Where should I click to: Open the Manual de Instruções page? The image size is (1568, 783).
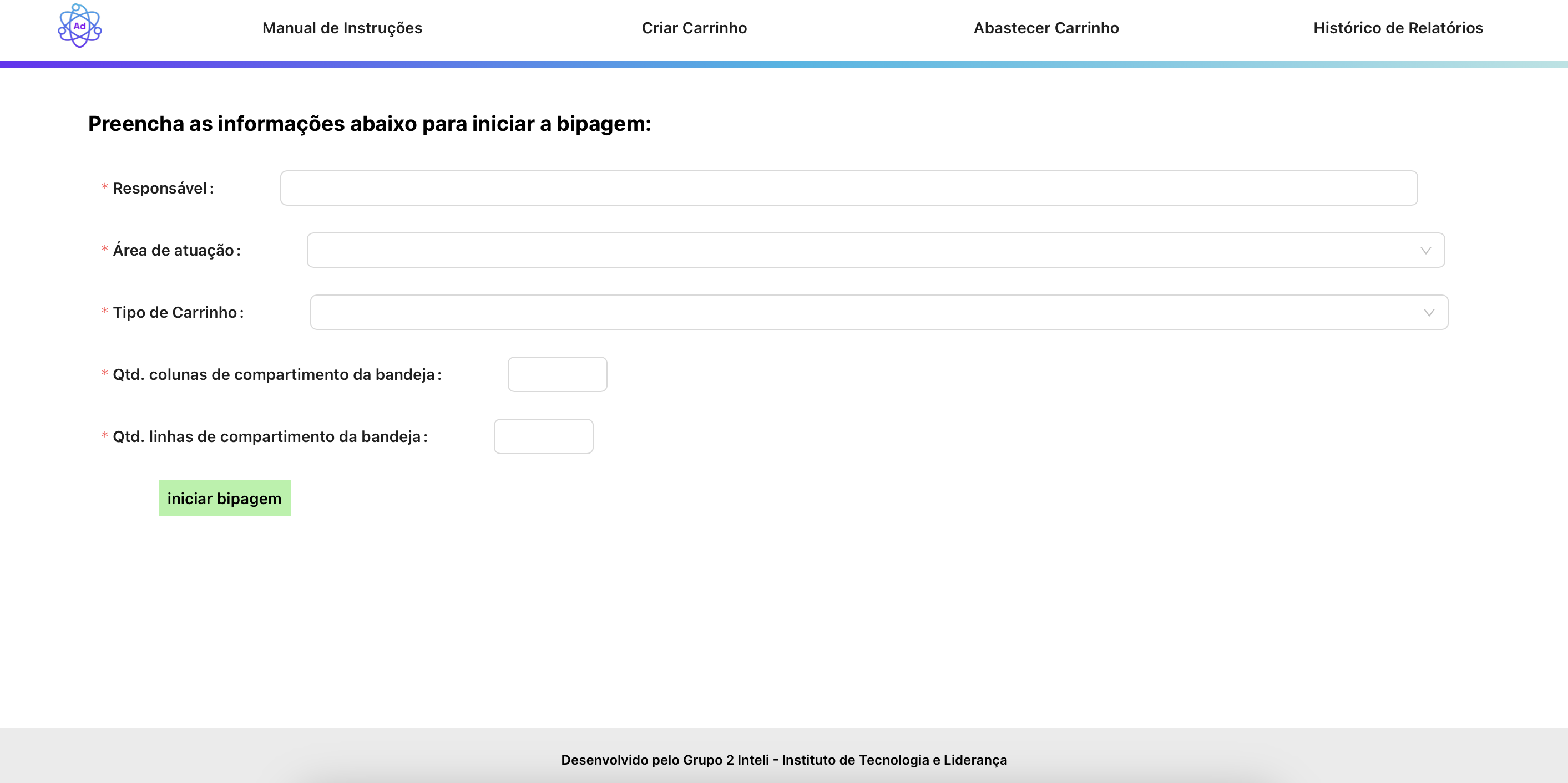coord(342,28)
